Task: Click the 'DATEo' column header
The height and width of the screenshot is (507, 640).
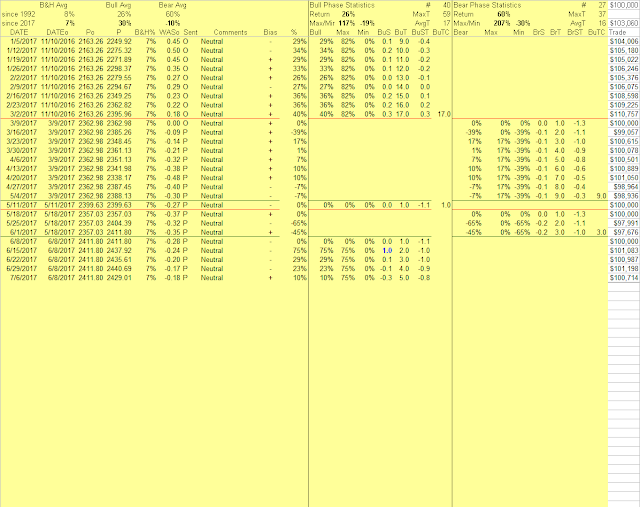Action: (x=58, y=32)
